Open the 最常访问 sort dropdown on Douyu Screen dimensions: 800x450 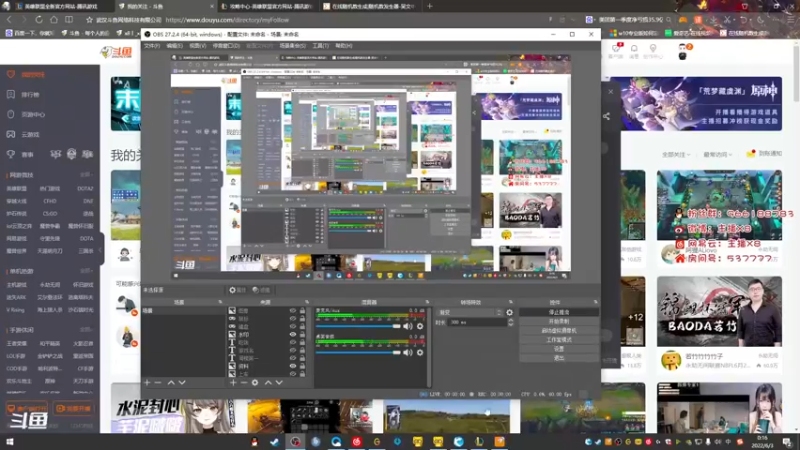click(x=718, y=154)
